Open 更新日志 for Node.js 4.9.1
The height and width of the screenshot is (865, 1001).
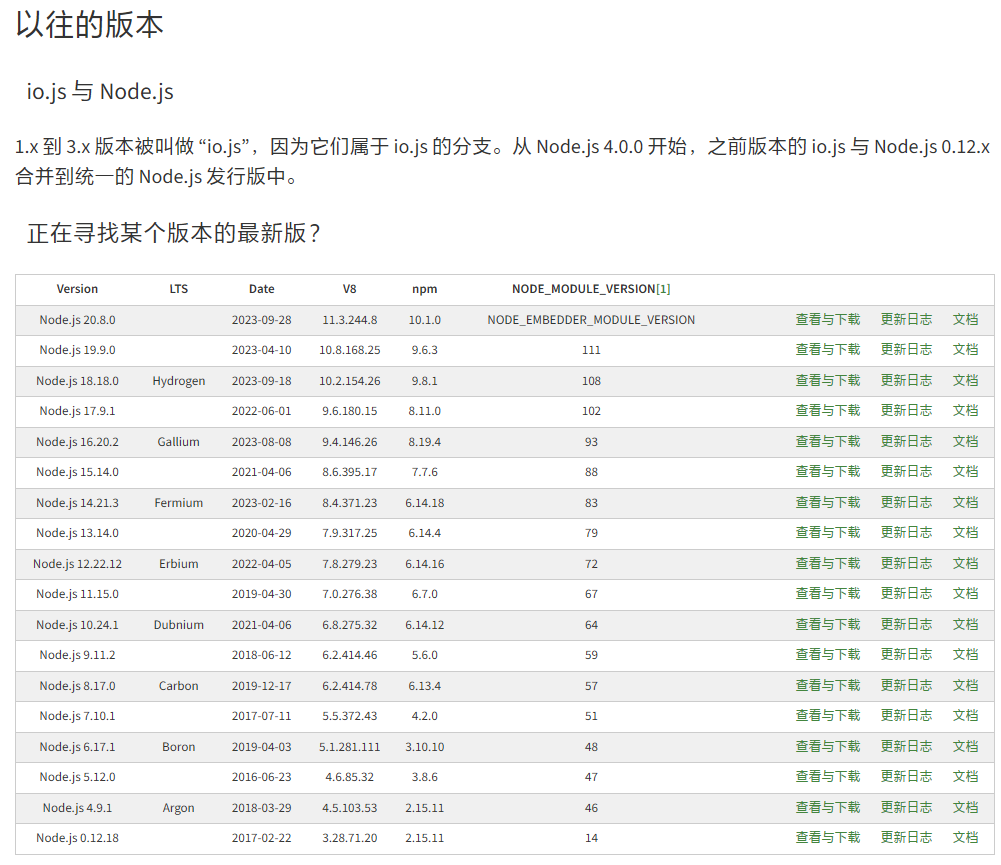906,807
